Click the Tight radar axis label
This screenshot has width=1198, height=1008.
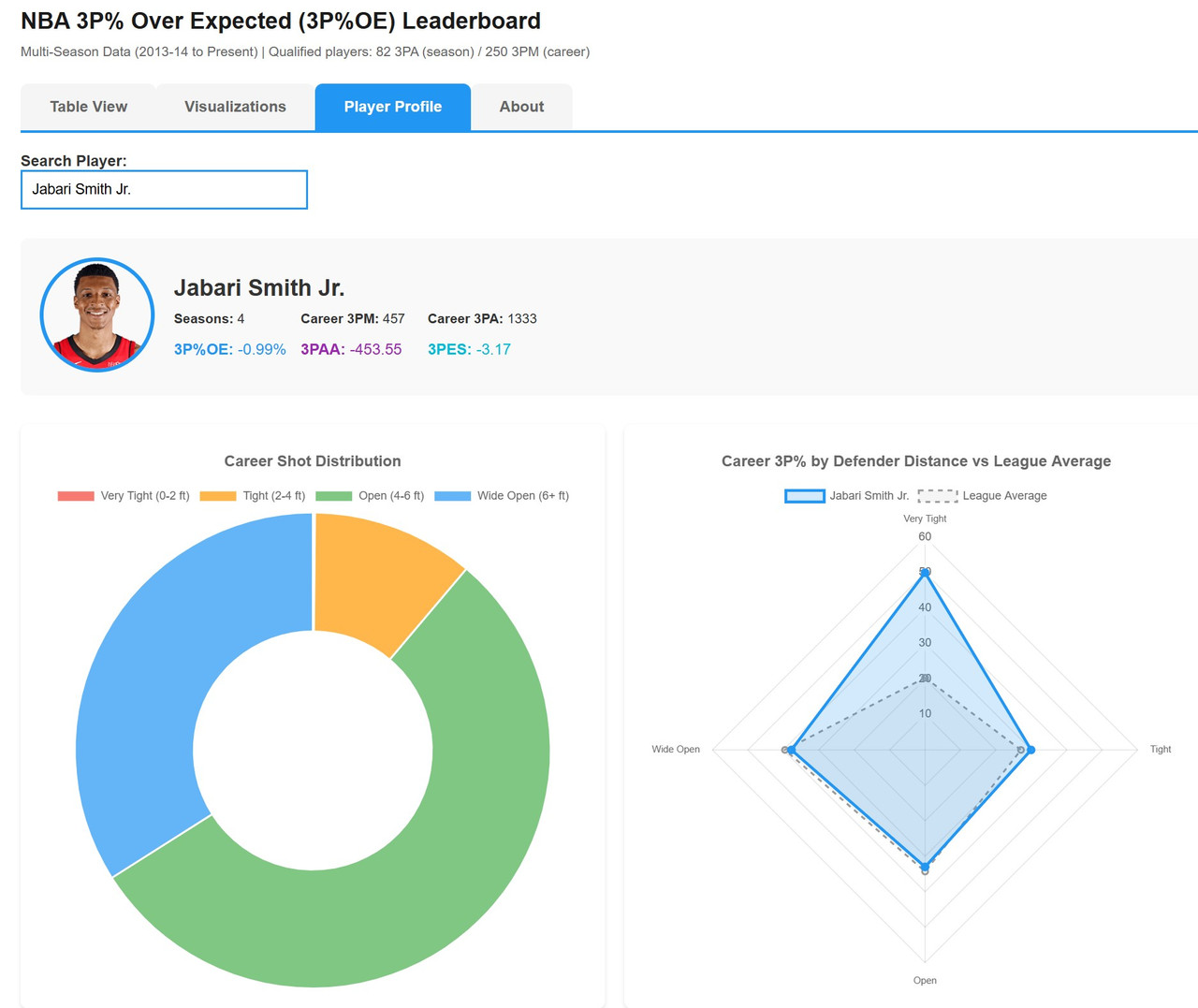click(1161, 750)
